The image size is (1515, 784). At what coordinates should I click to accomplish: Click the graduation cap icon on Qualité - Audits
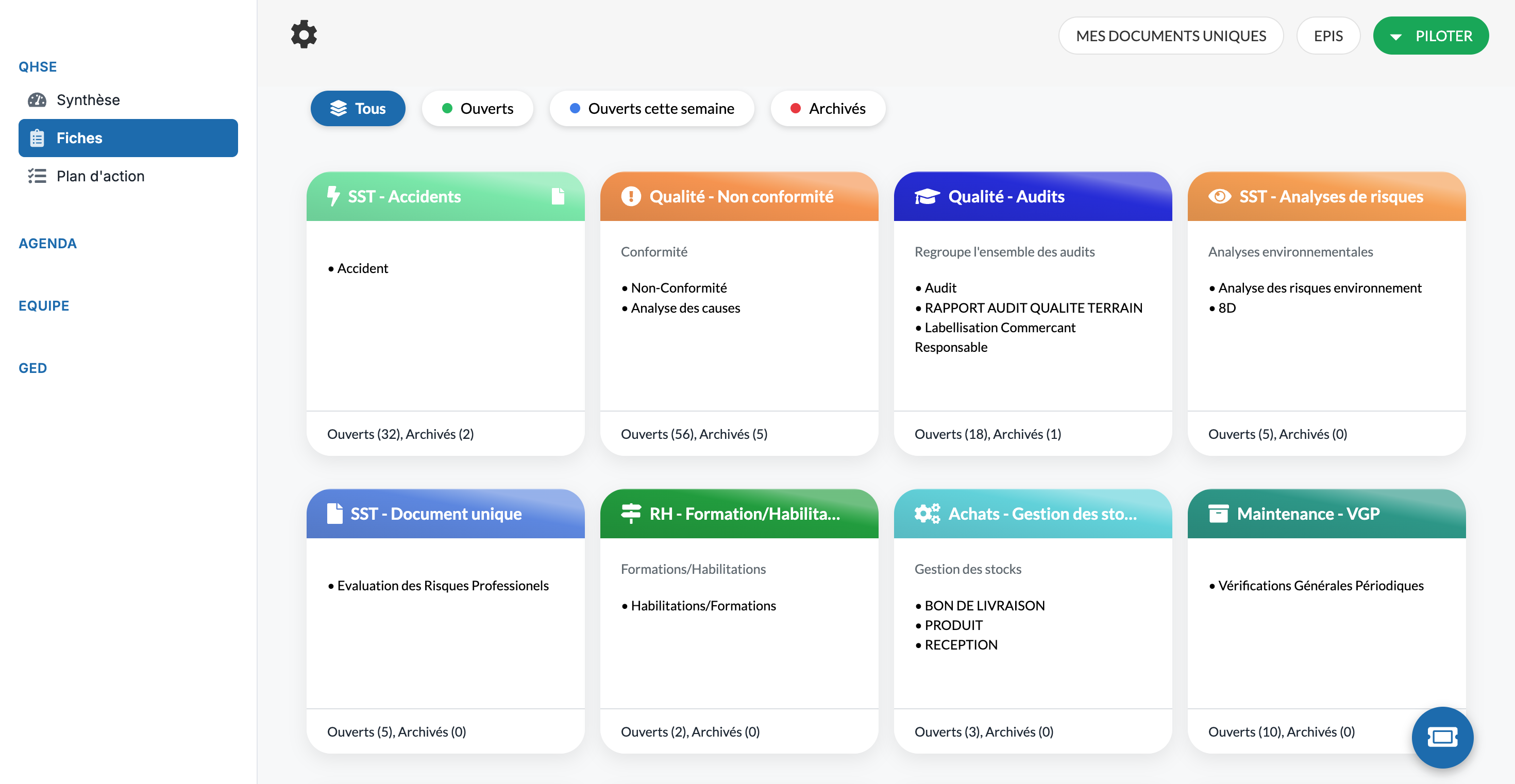(927, 197)
